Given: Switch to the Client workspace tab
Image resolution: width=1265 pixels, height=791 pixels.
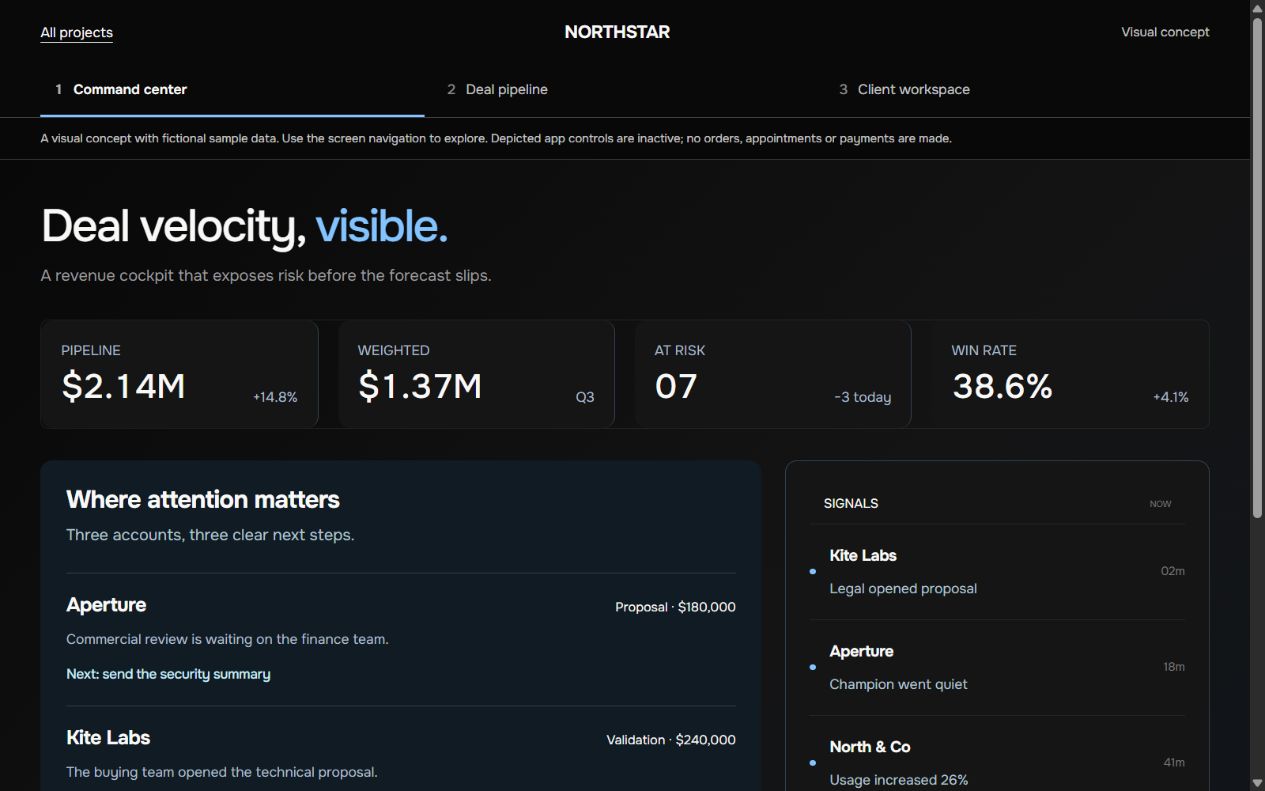Looking at the screenshot, I should [x=1016, y=90].
